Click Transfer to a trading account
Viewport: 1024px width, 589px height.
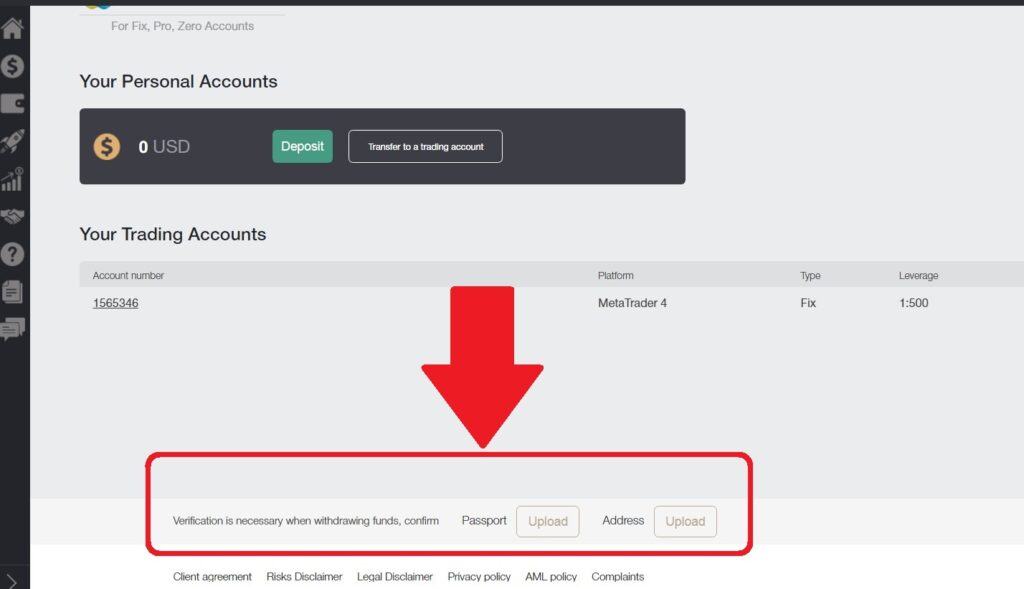click(x=425, y=146)
